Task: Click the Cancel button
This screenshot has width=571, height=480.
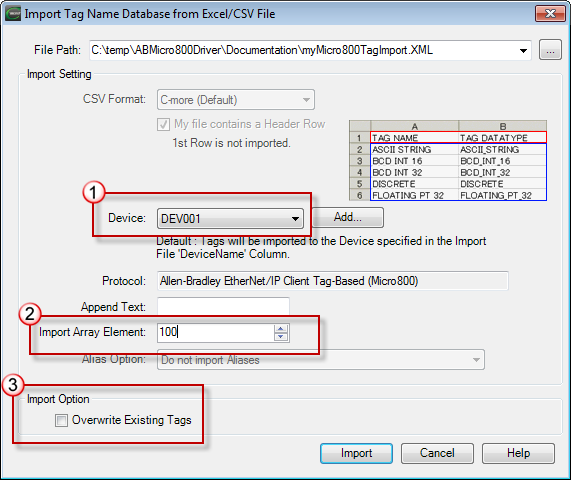Action: pos(437,453)
